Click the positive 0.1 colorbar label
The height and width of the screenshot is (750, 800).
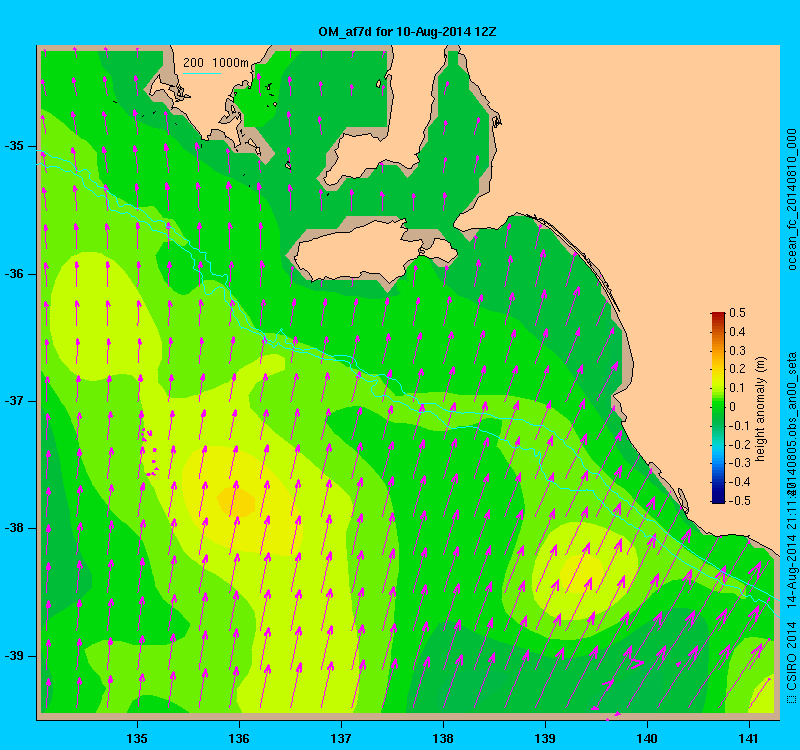pos(737,388)
